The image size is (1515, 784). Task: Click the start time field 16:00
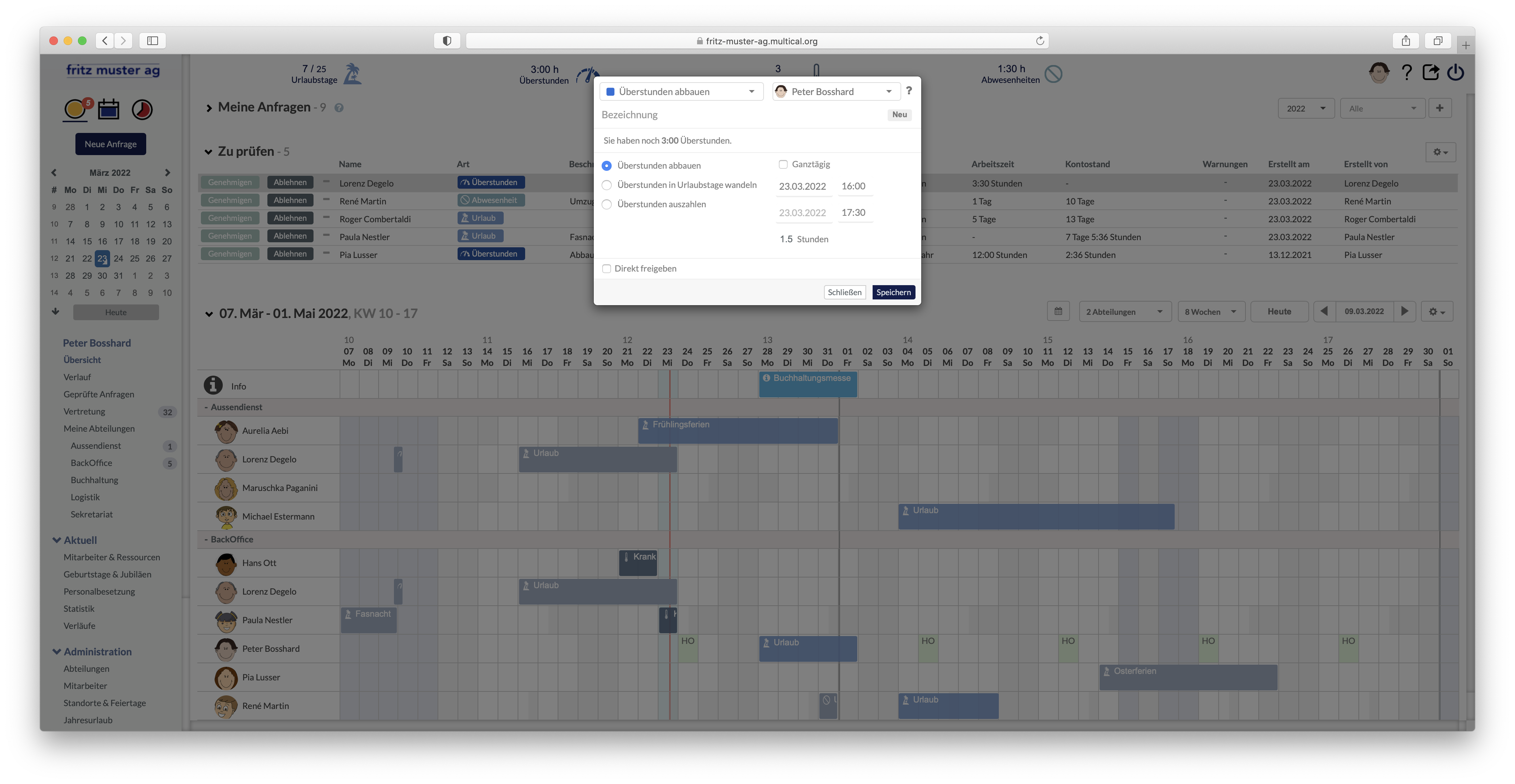click(x=856, y=186)
